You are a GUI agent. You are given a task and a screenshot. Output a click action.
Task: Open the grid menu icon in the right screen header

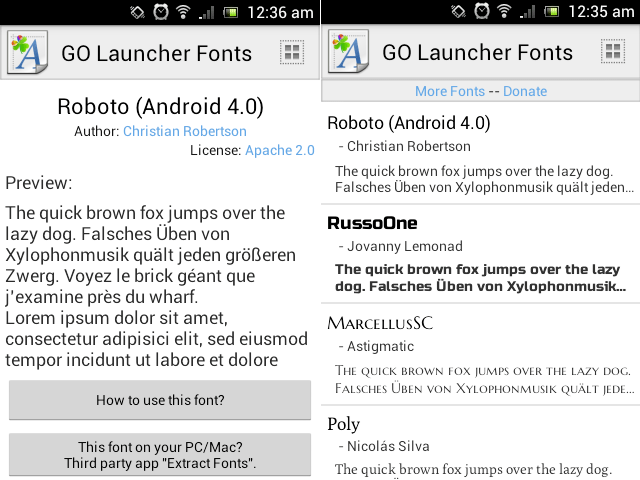pyautogui.click(x=613, y=51)
